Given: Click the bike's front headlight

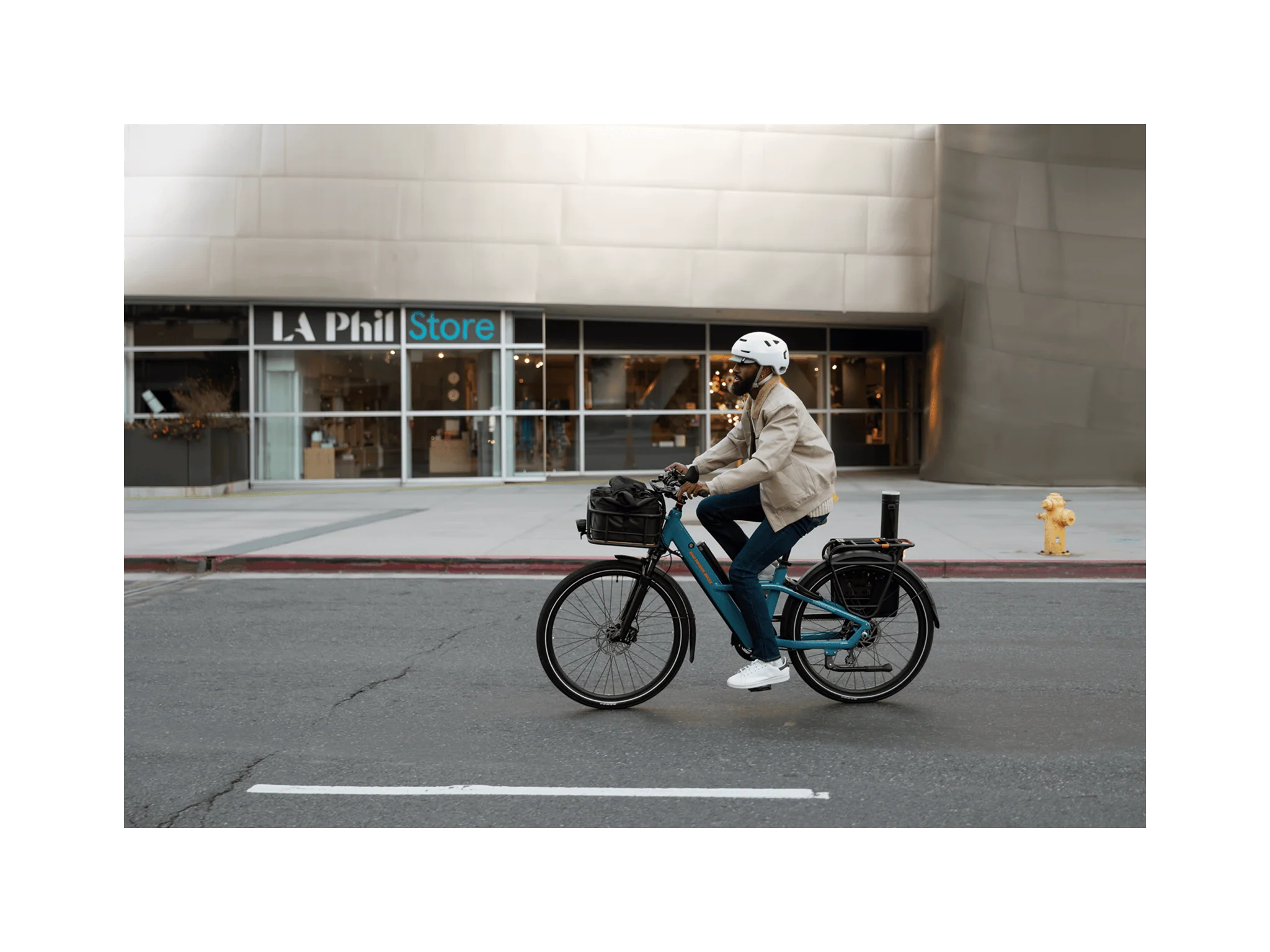Looking at the screenshot, I should pos(580,527).
